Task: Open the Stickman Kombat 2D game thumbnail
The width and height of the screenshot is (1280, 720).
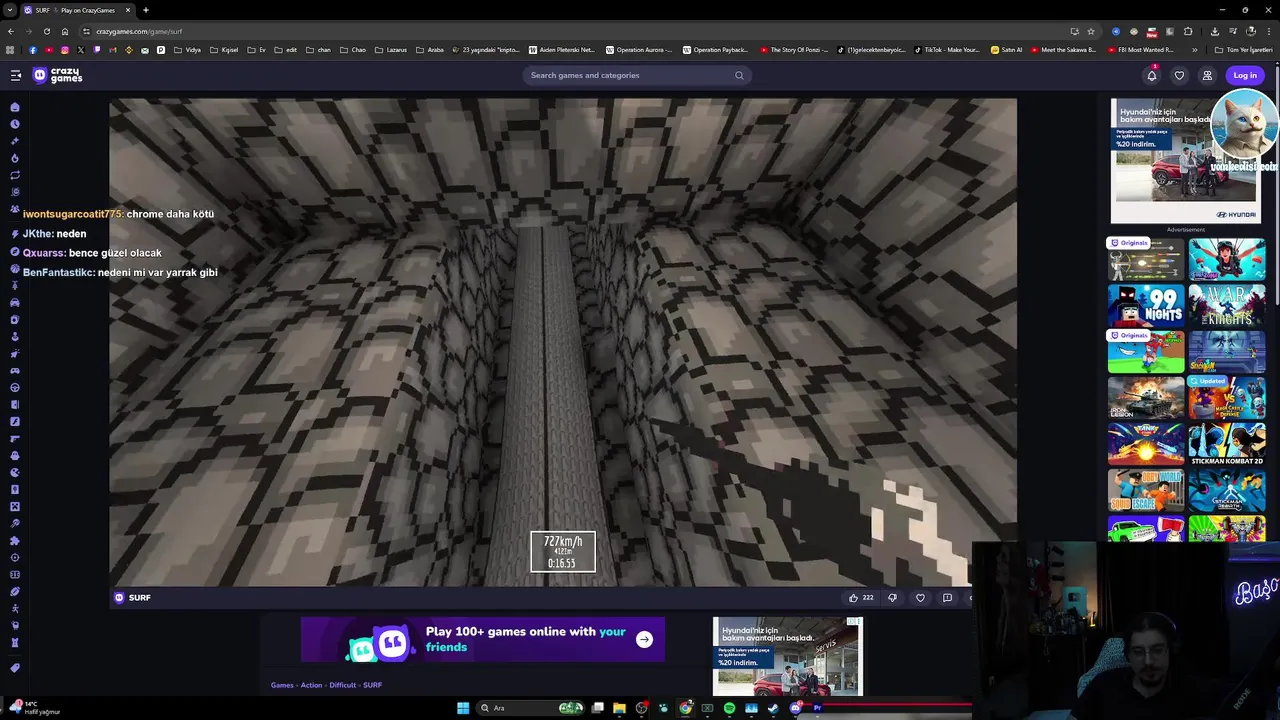Action: (1227, 443)
